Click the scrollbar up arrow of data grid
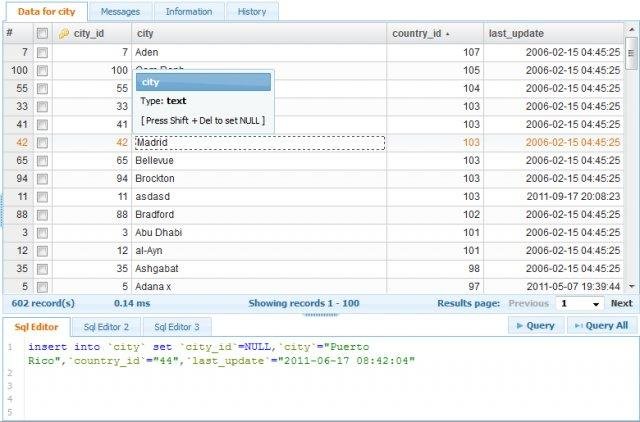 632,29
